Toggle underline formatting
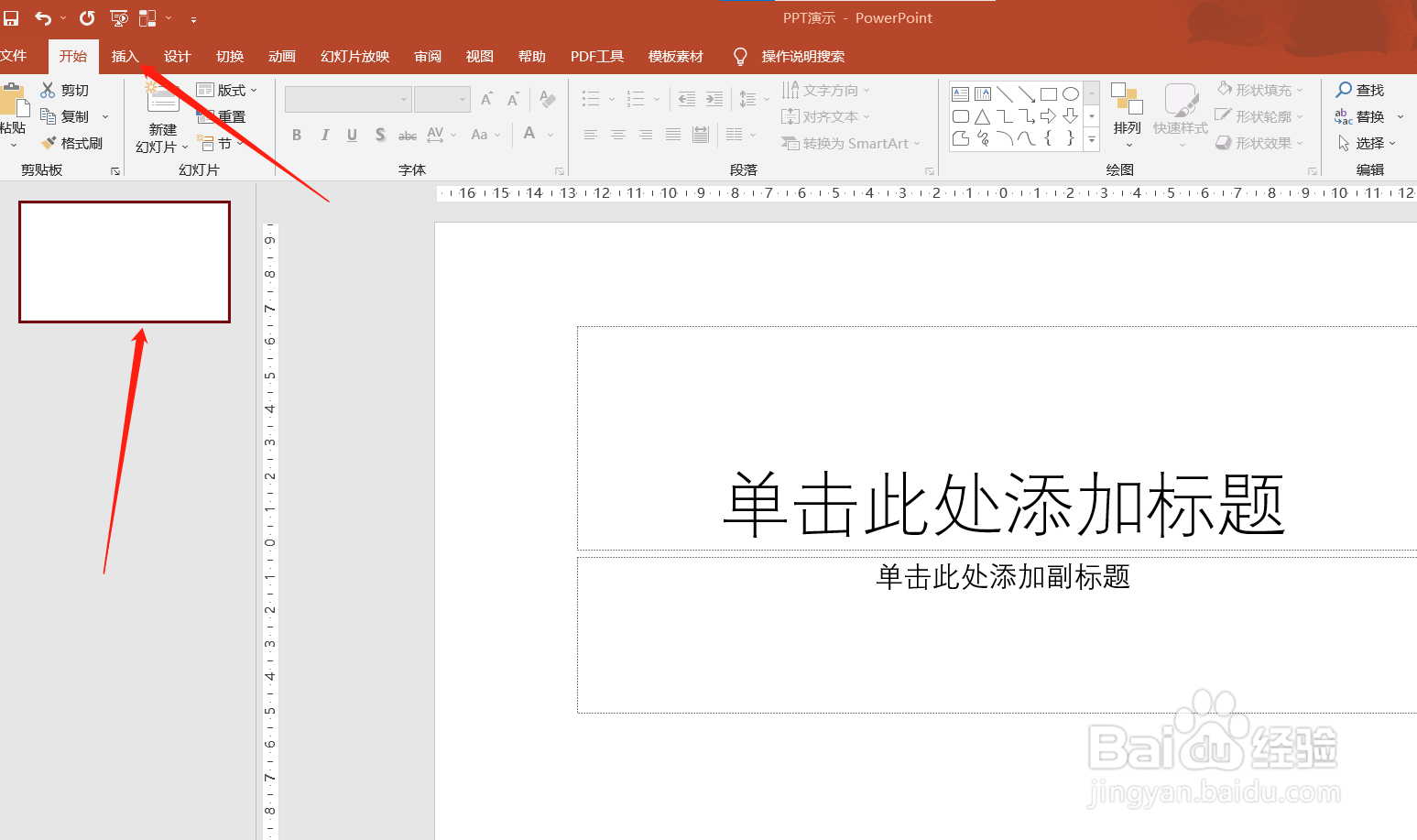Image resolution: width=1417 pixels, height=840 pixels. point(352,134)
